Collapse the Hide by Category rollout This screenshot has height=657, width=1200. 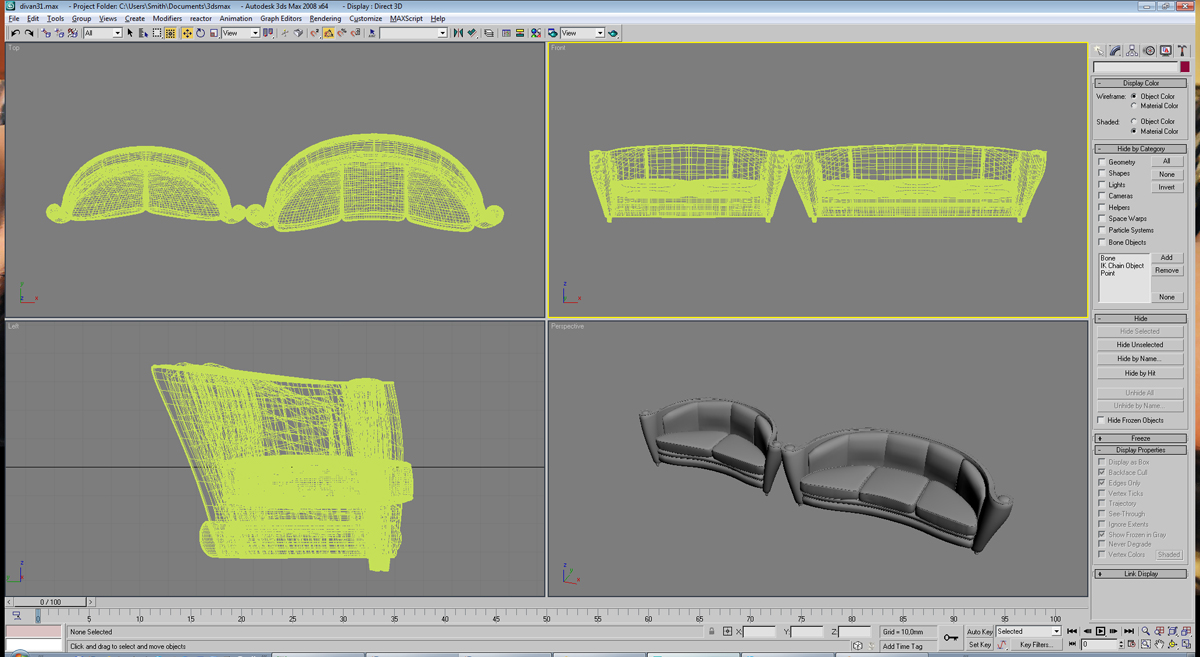point(1140,149)
